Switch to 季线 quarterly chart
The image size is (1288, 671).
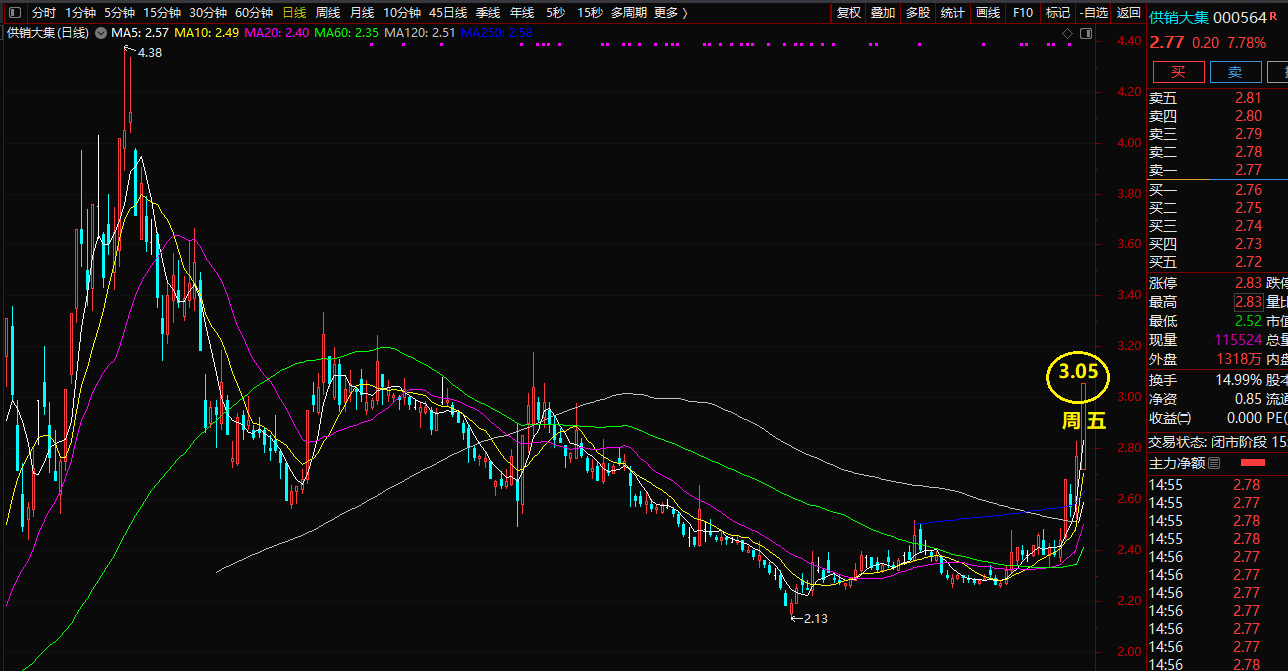(x=488, y=13)
